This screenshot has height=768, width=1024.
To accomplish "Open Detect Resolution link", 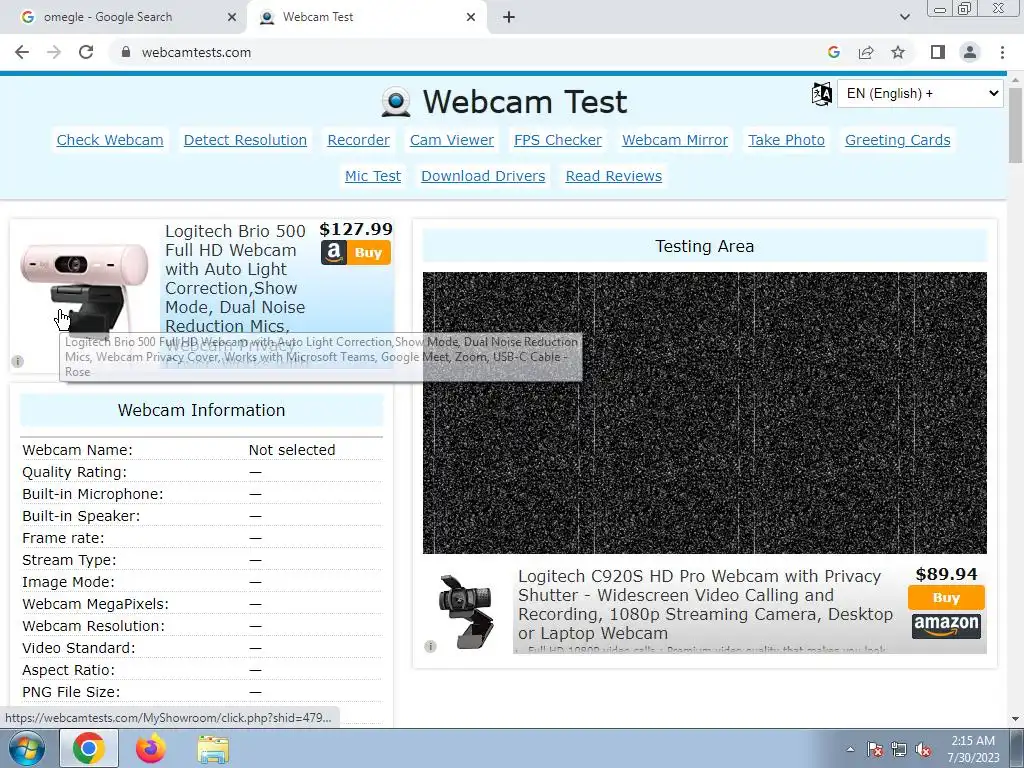I will point(245,140).
